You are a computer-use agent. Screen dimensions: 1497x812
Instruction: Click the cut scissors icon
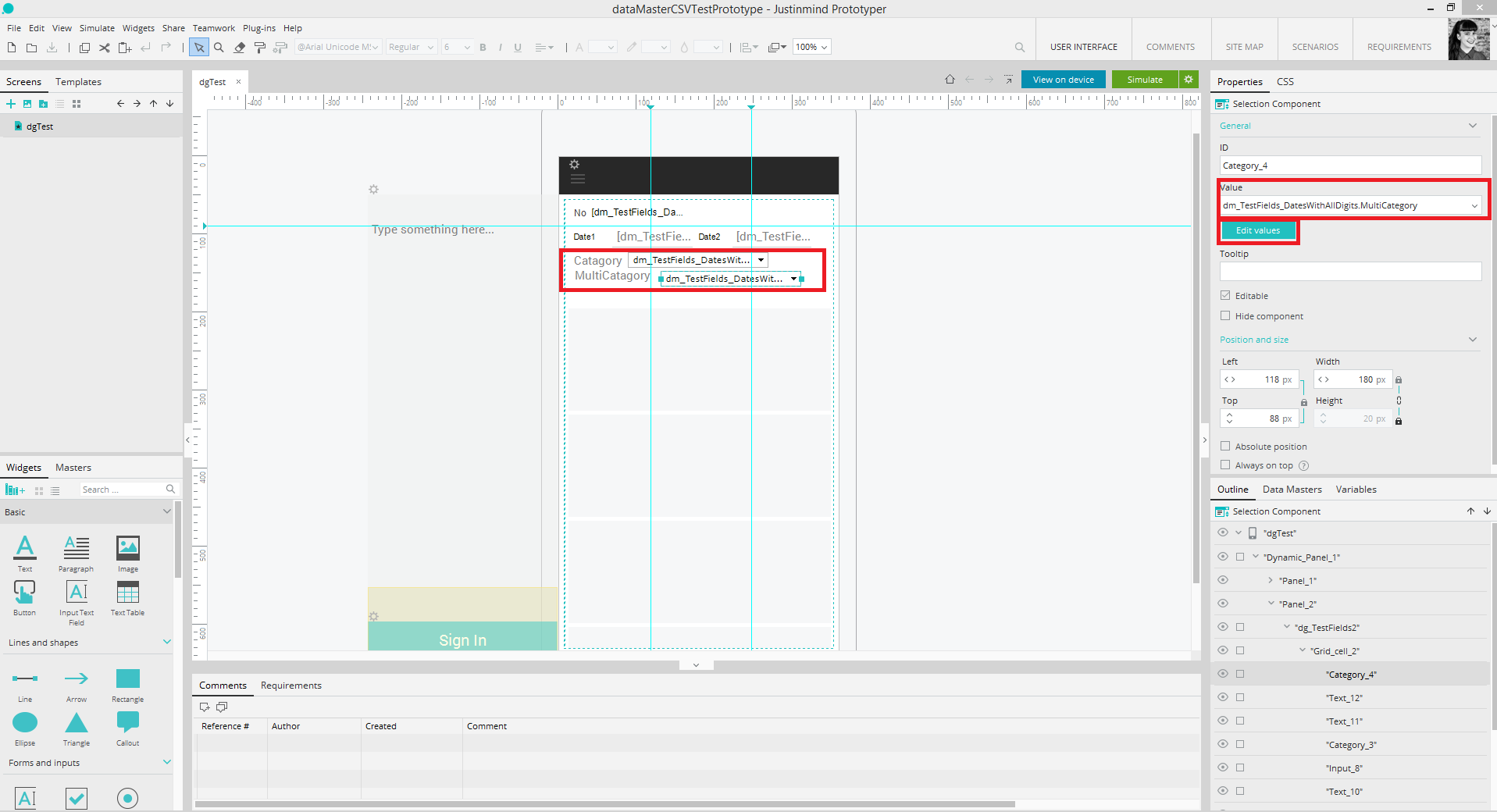point(104,48)
